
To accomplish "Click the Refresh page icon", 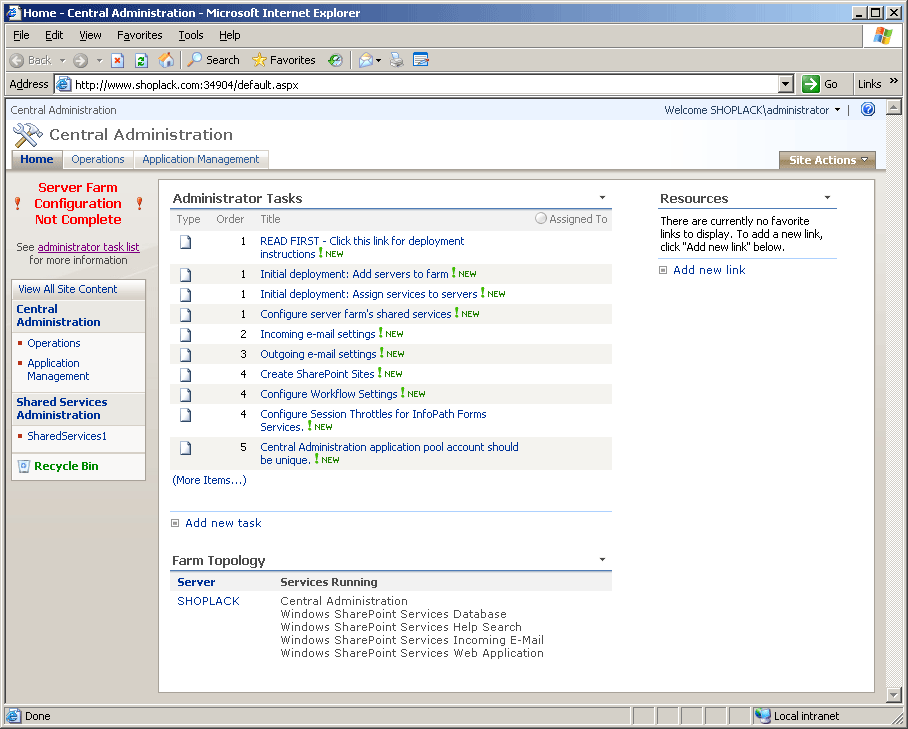I will (x=141, y=60).
